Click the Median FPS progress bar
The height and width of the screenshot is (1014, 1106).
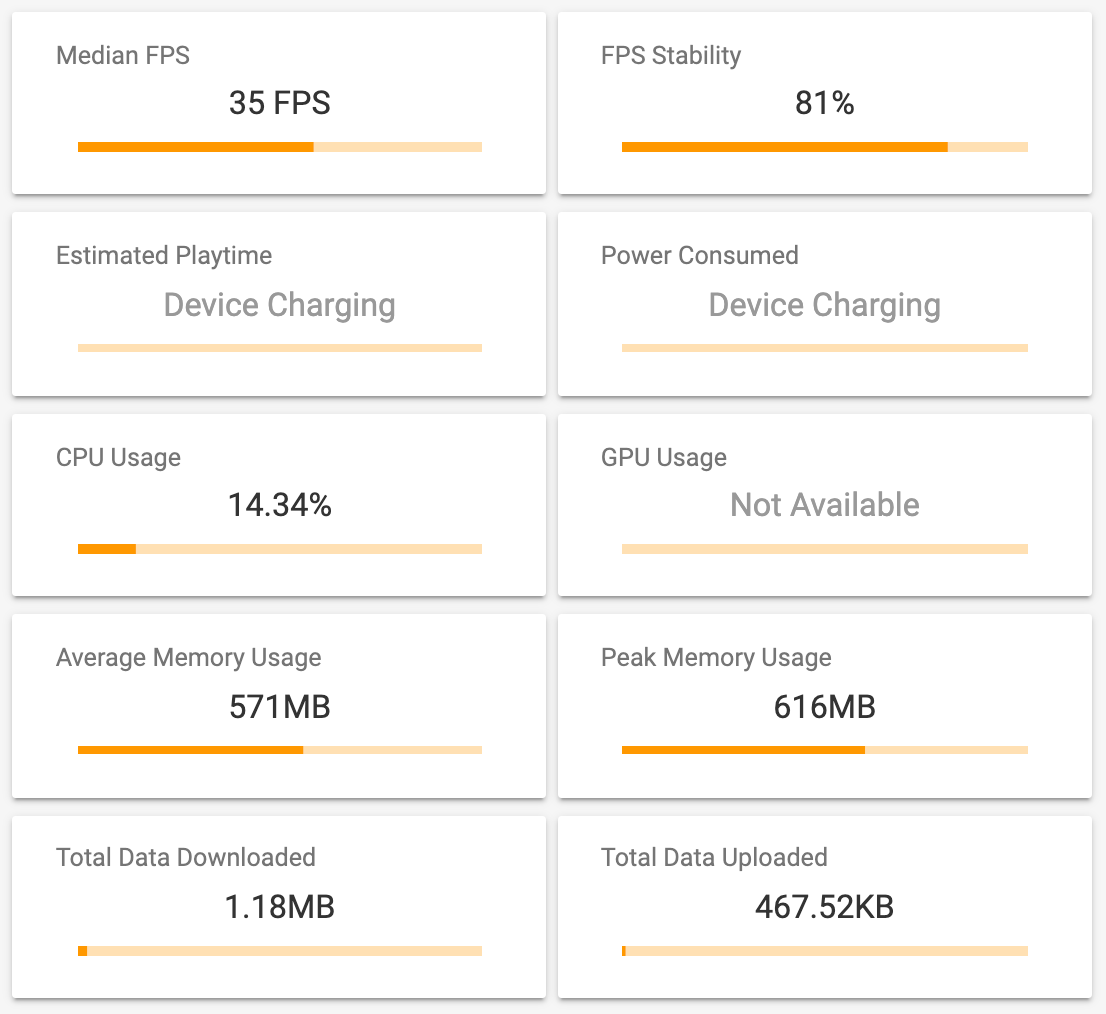[280, 147]
